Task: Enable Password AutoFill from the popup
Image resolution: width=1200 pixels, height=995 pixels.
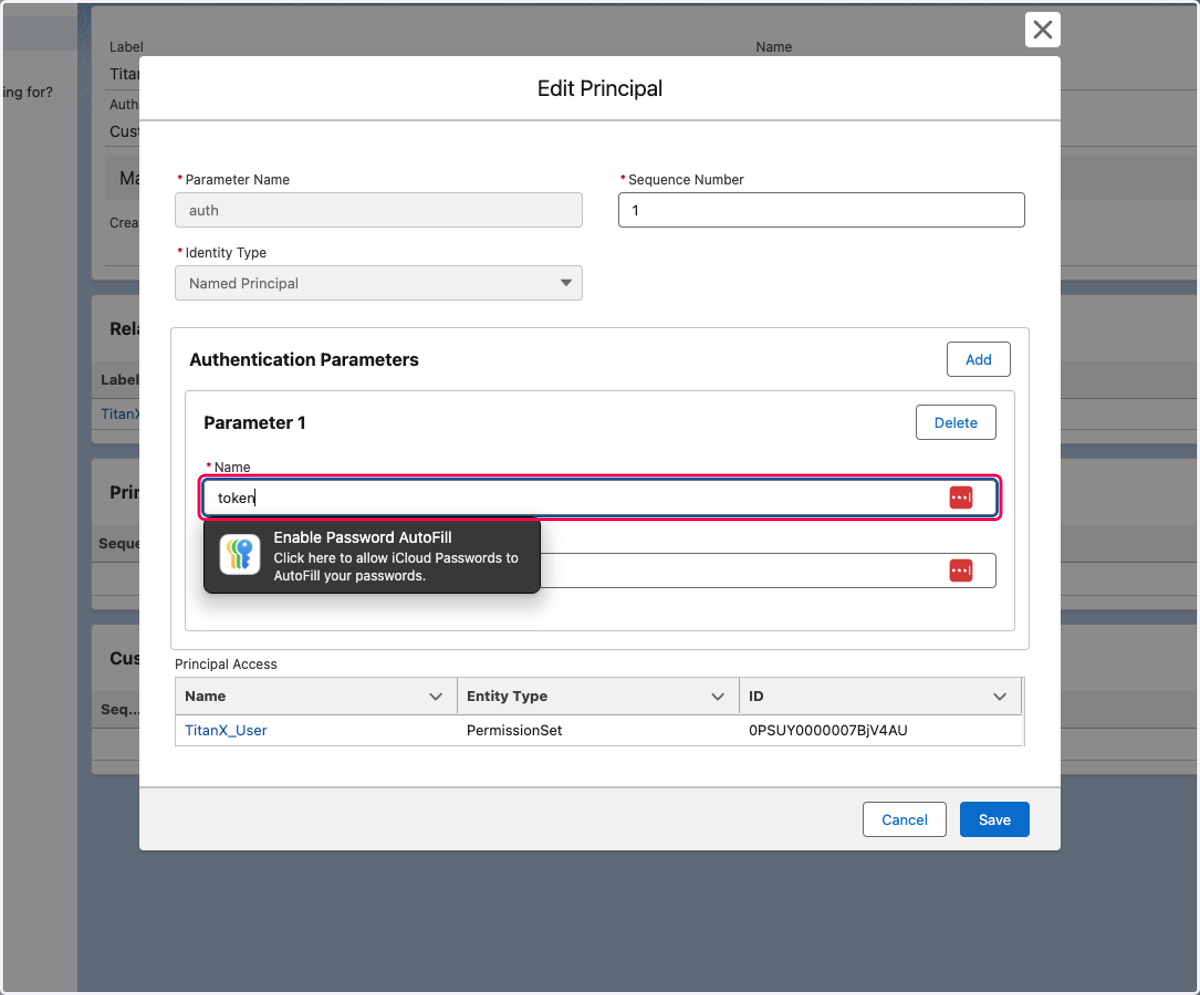Action: [372, 556]
